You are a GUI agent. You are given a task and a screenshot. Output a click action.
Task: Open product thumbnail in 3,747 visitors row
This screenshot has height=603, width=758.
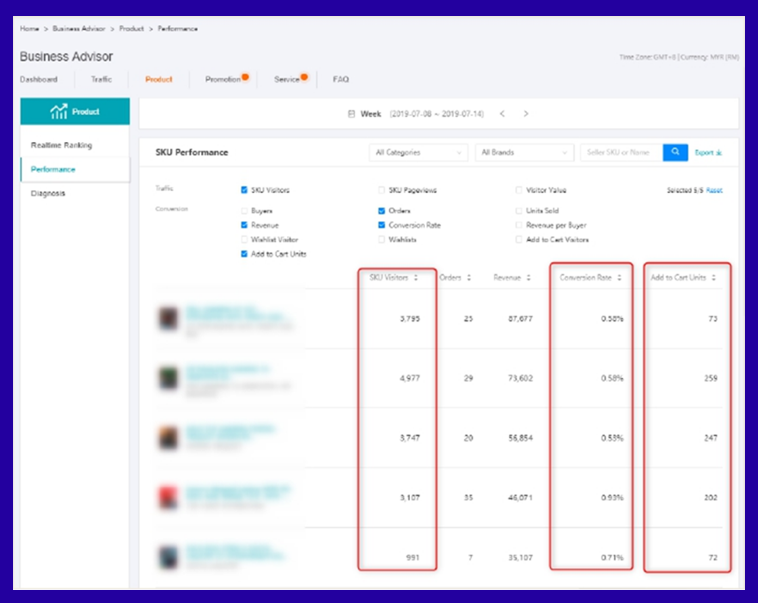[x=169, y=438]
